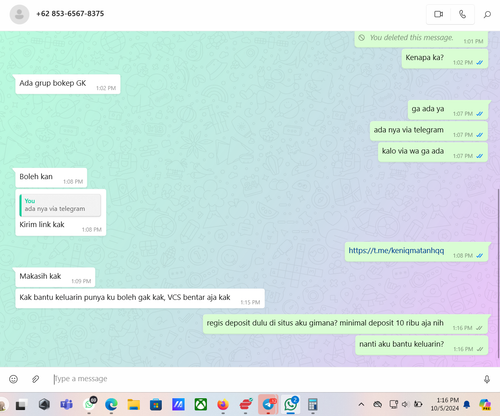Image resolution: width=500 pixels, height=416 pixels.
Task: Open the contact's profile picture
Action: [x=19, y=14]
